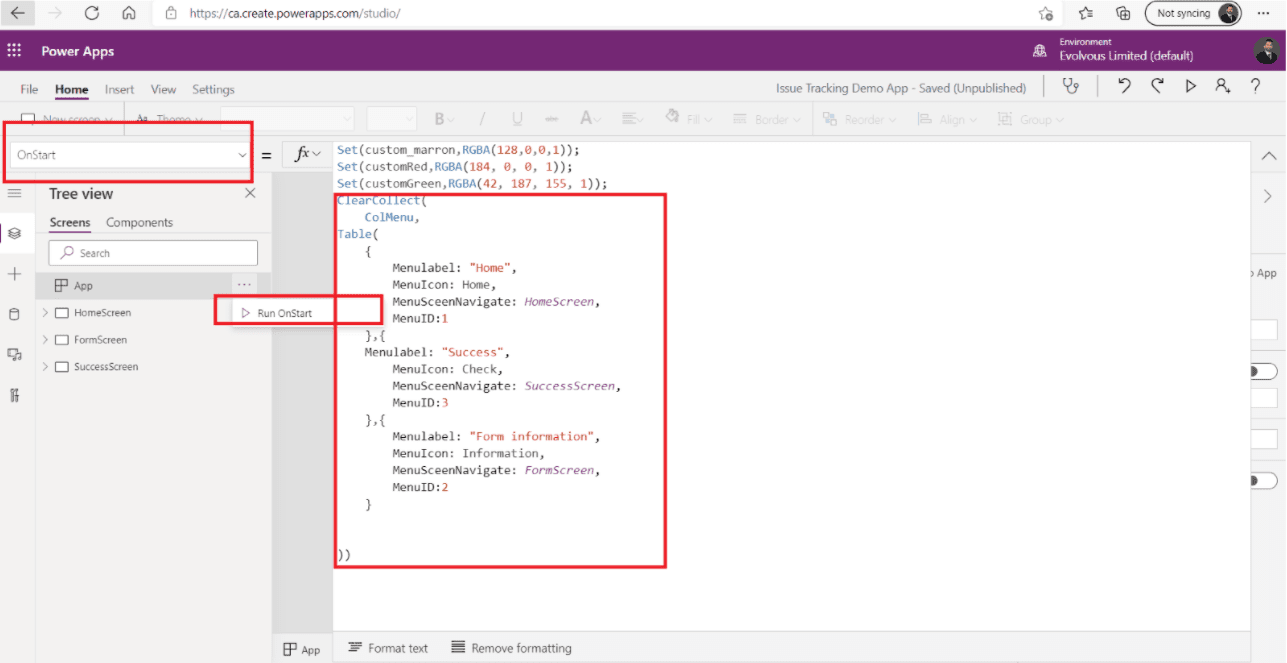Select Run OnStart from context menu

click(x=284, y=313)
